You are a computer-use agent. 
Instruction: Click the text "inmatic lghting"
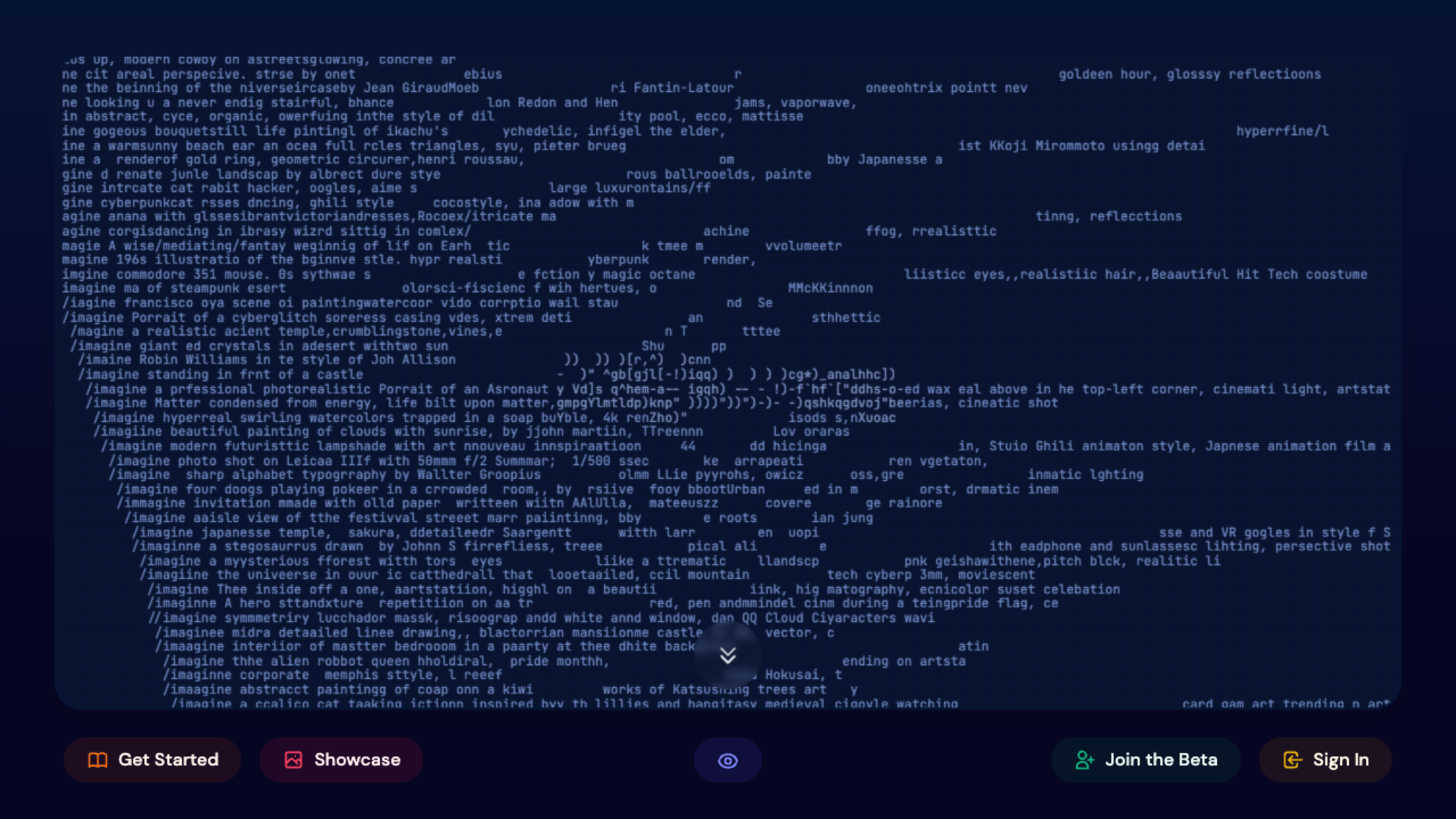(x=1085, y=475)
